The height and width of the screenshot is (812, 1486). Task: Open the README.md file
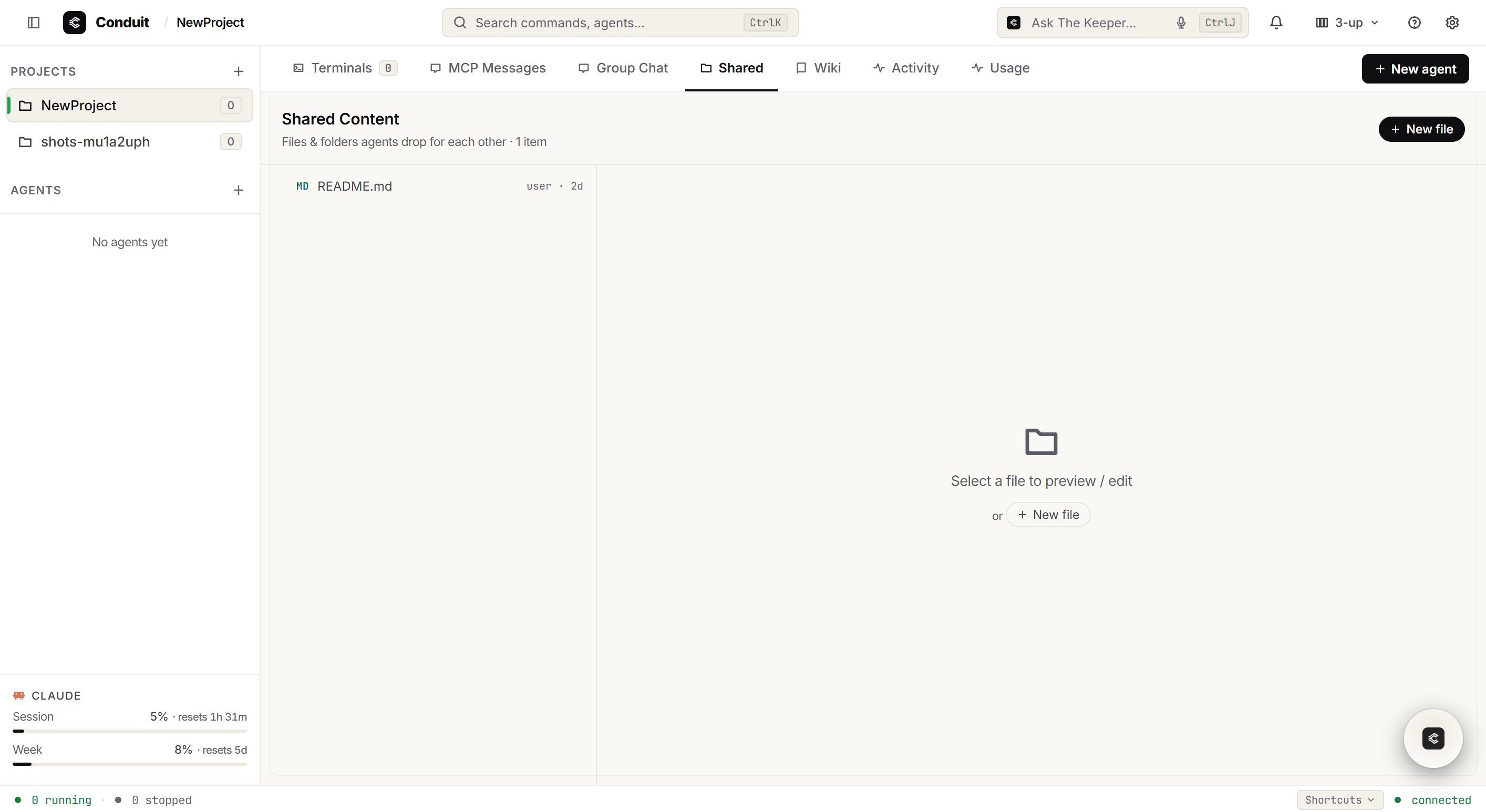[432, 186]
